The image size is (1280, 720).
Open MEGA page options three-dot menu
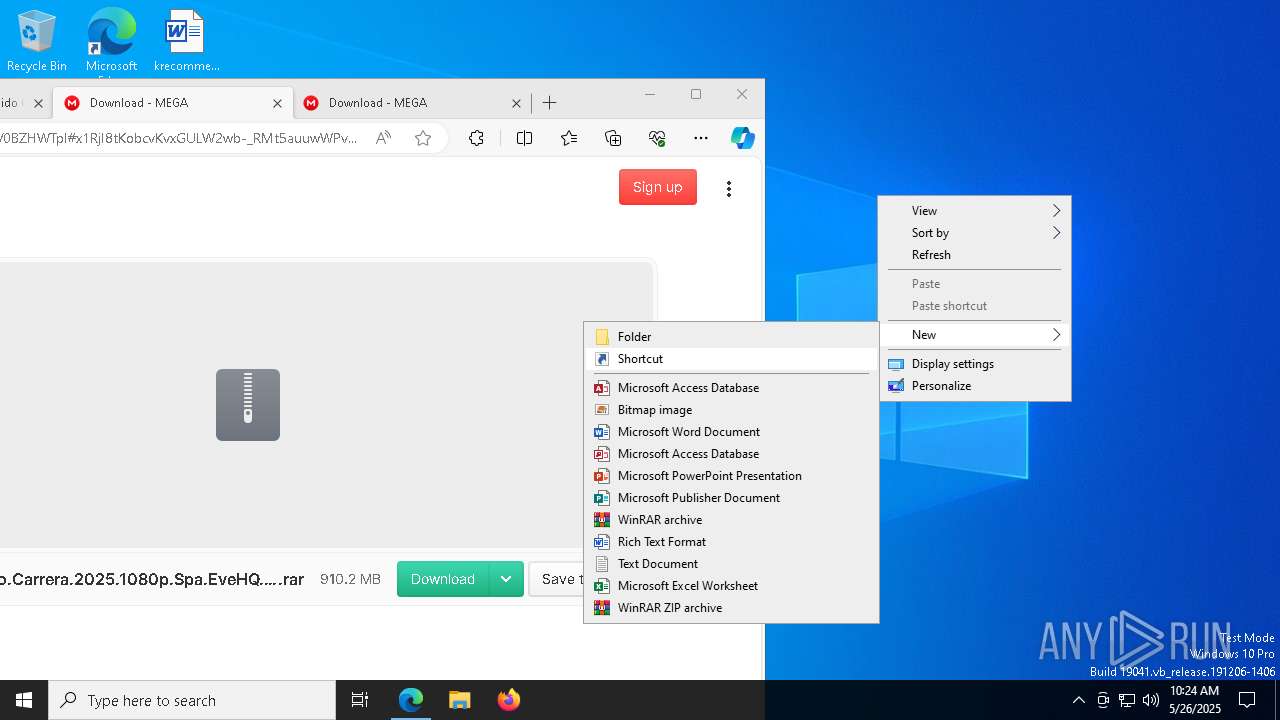point(729,188)
